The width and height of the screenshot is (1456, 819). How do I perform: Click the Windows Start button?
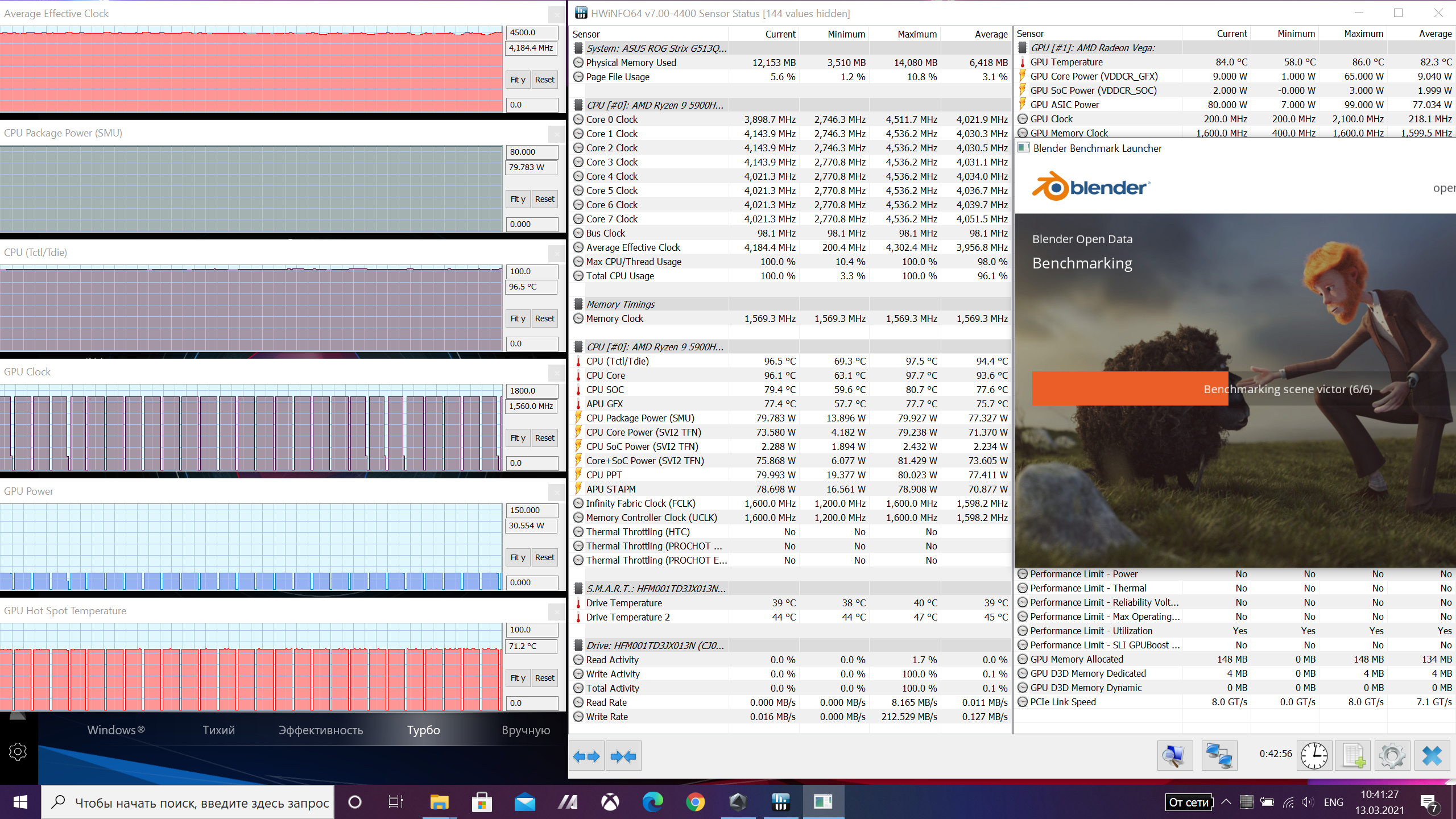pos(20,803)
